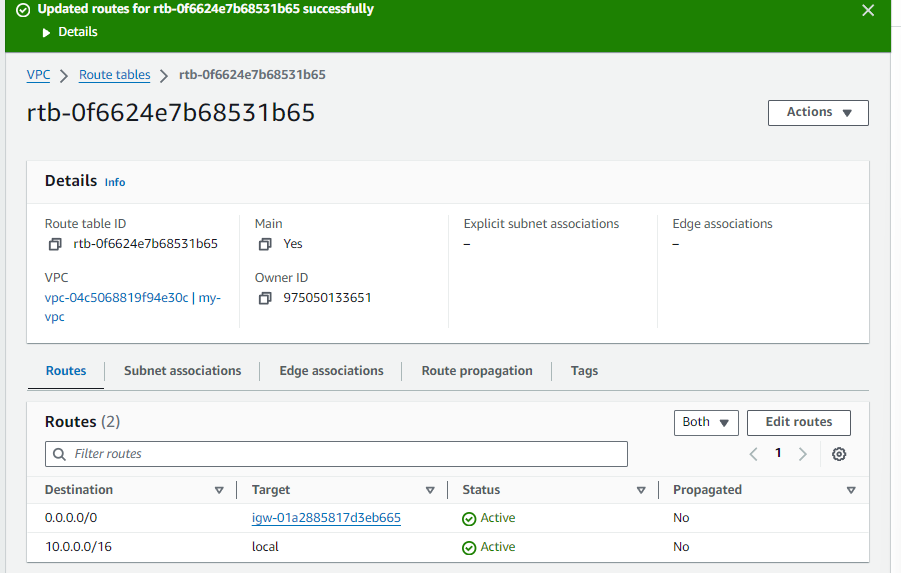This screenshot has width=901, height=573.
Task: Sort routes by Target column
Action: (x=430, y=490)
